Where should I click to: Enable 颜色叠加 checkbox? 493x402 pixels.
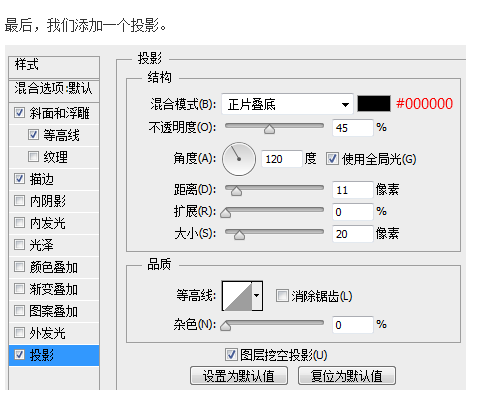click(19, 267)
